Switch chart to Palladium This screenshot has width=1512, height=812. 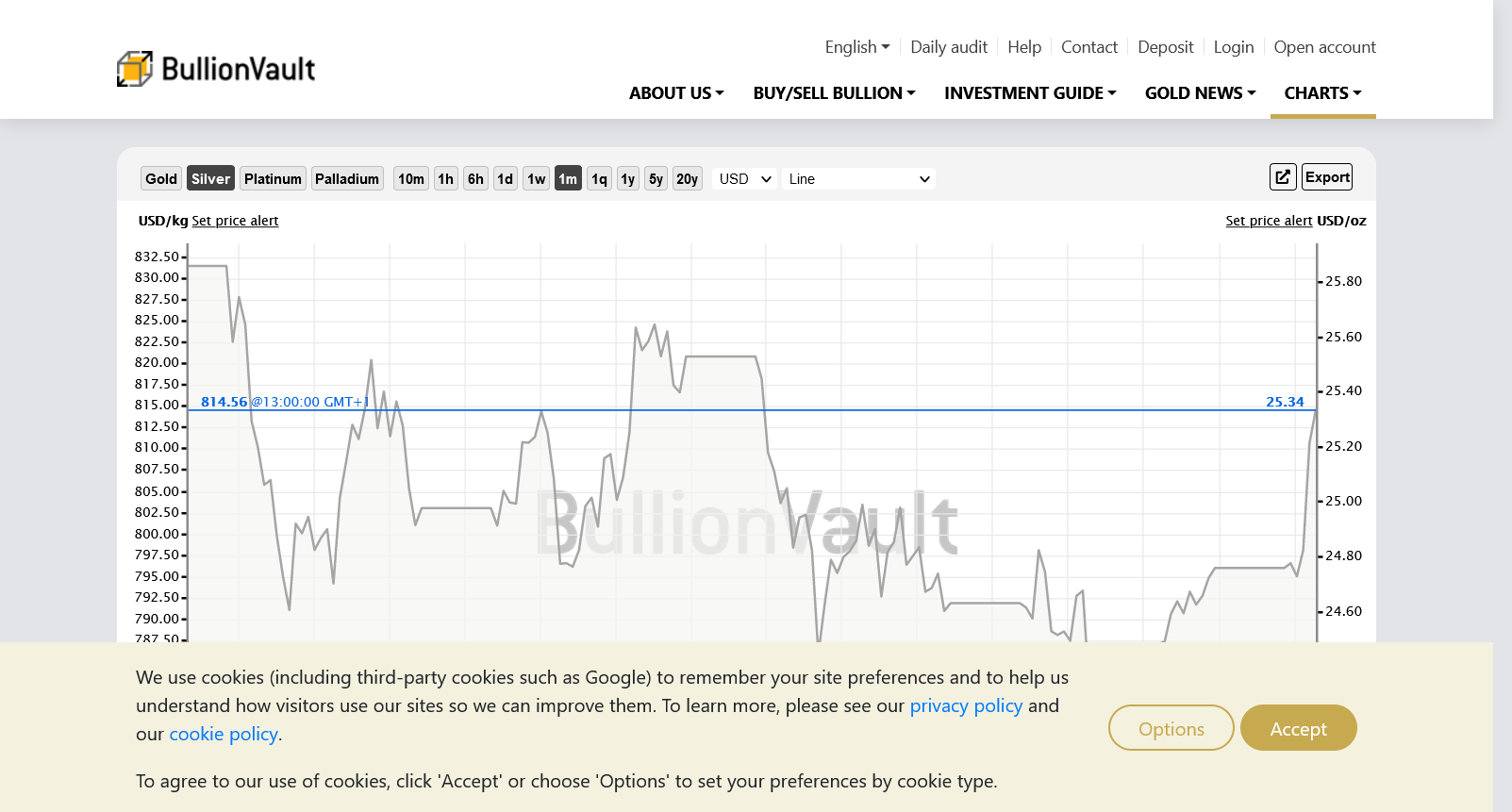(x=347, y=179)
